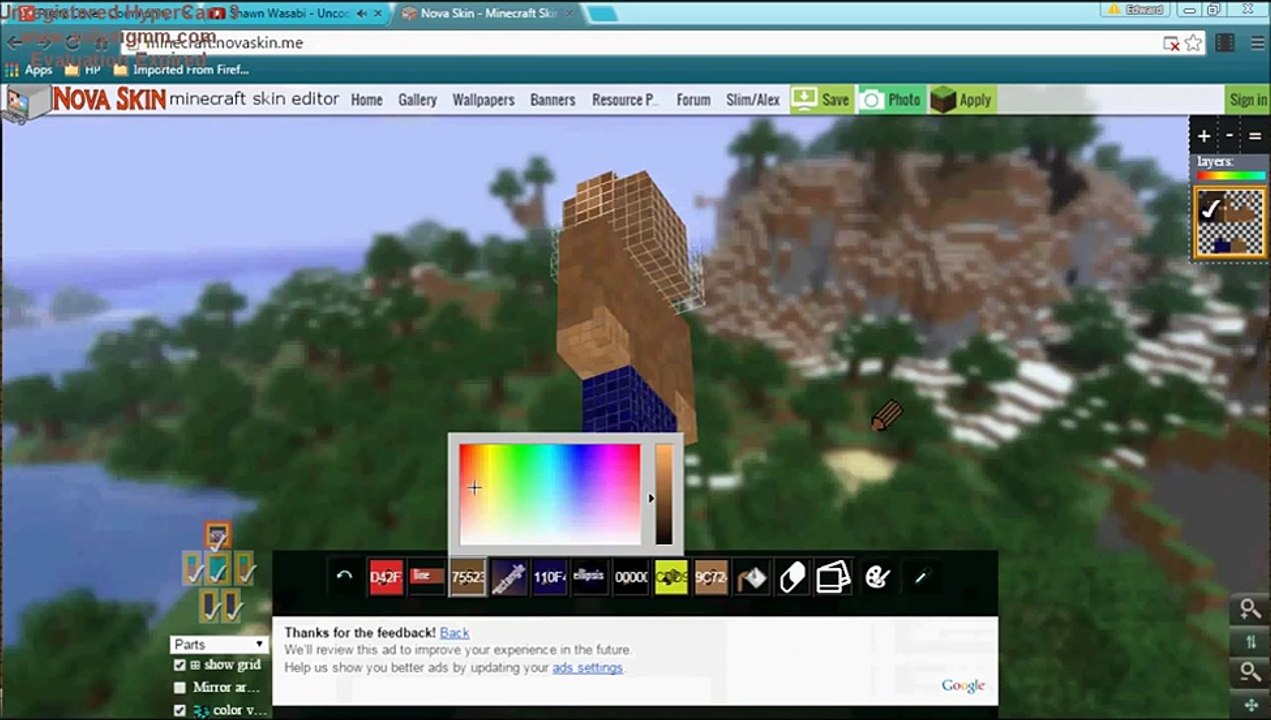1271x720 pixels.
Task: Toggle the torso body part
Action: (218, 570)
